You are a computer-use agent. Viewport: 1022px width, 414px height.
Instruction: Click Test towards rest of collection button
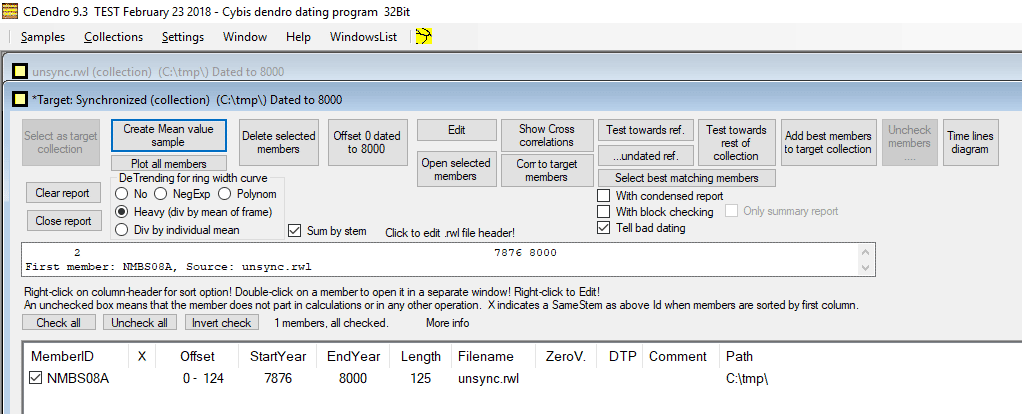[x=736, y=142]
